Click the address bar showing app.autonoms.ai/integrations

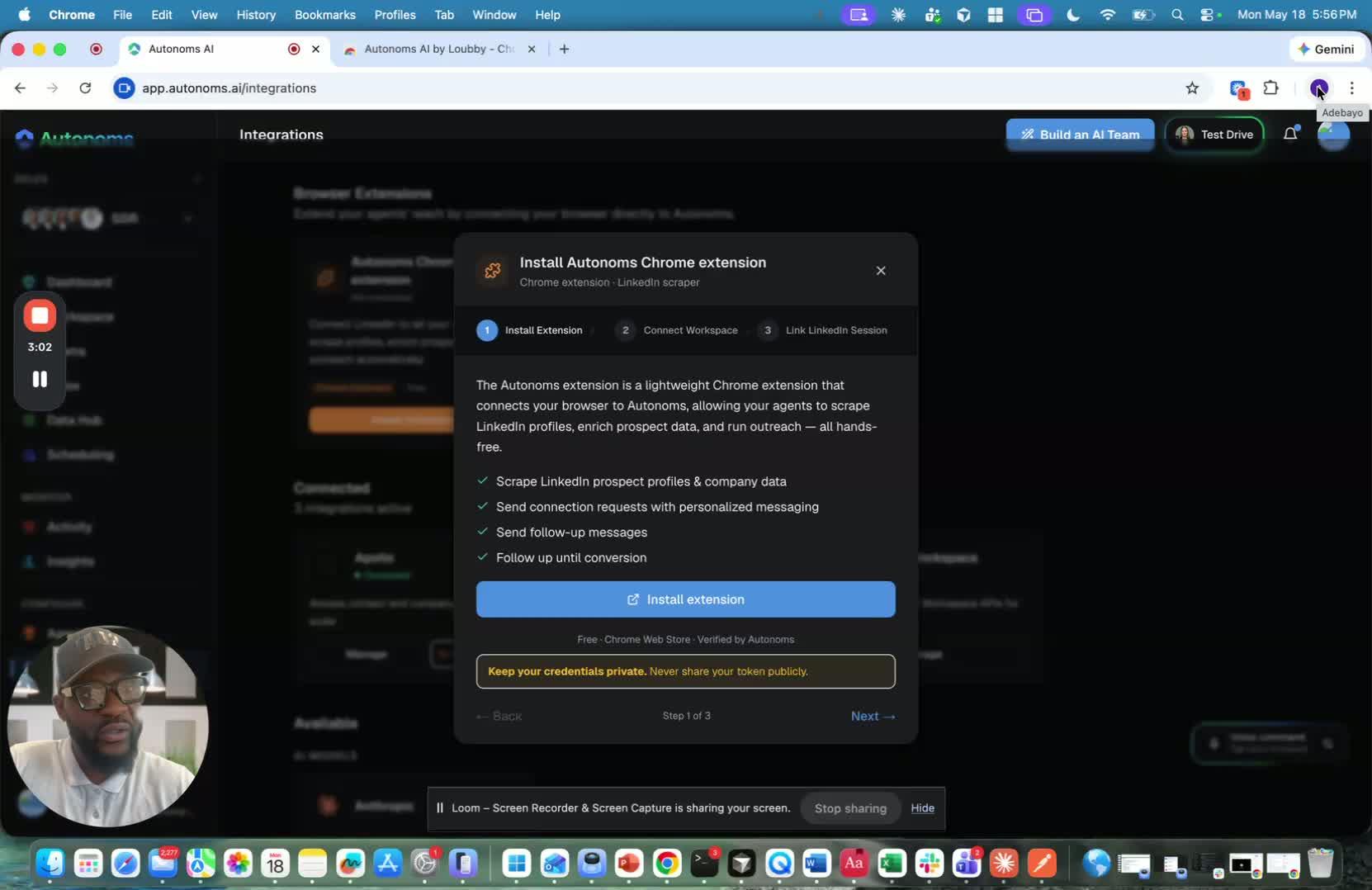click(229, 88)
